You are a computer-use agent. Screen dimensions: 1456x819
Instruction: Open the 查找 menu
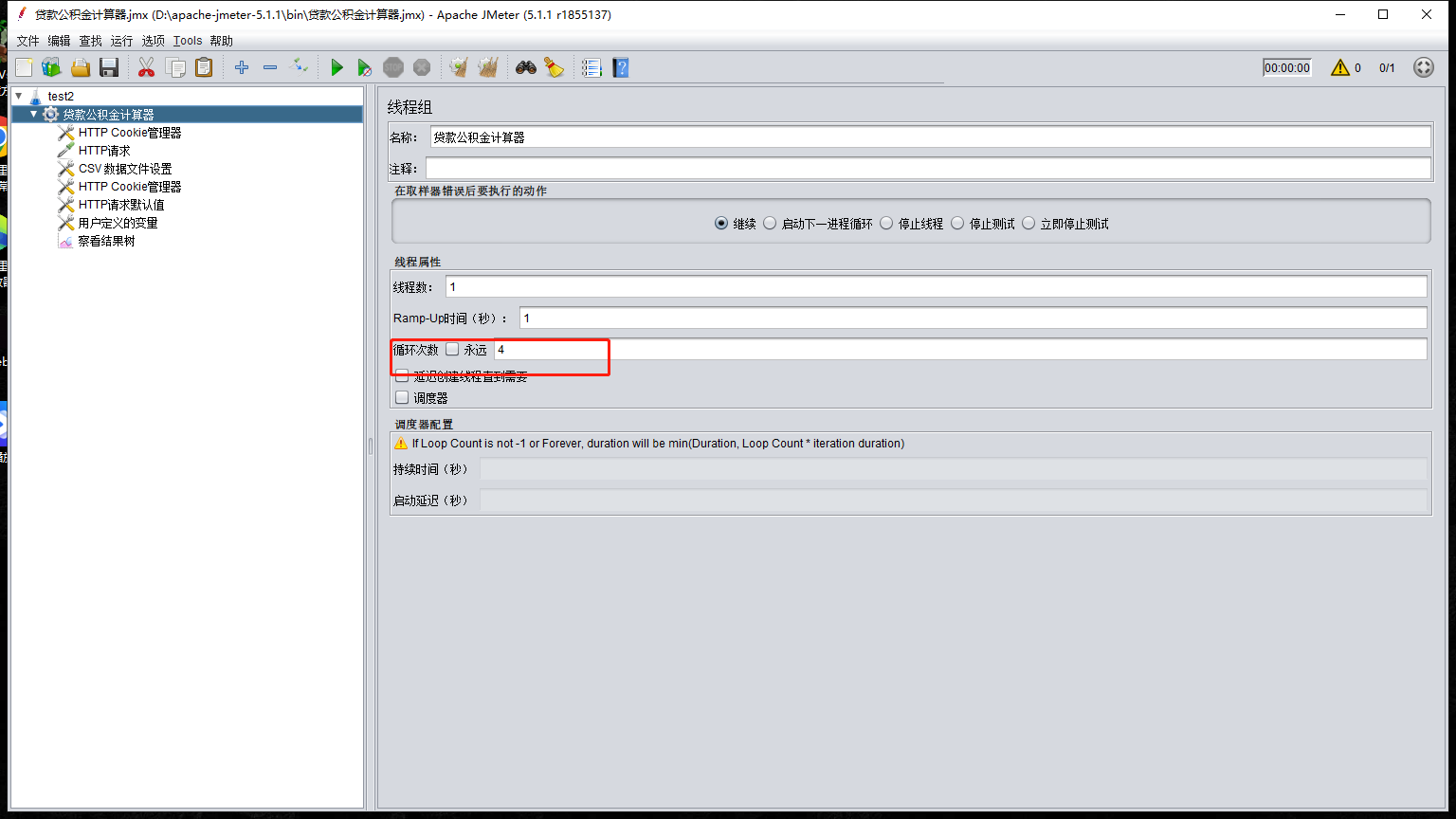pyautogui.click(x=90, y=41)
